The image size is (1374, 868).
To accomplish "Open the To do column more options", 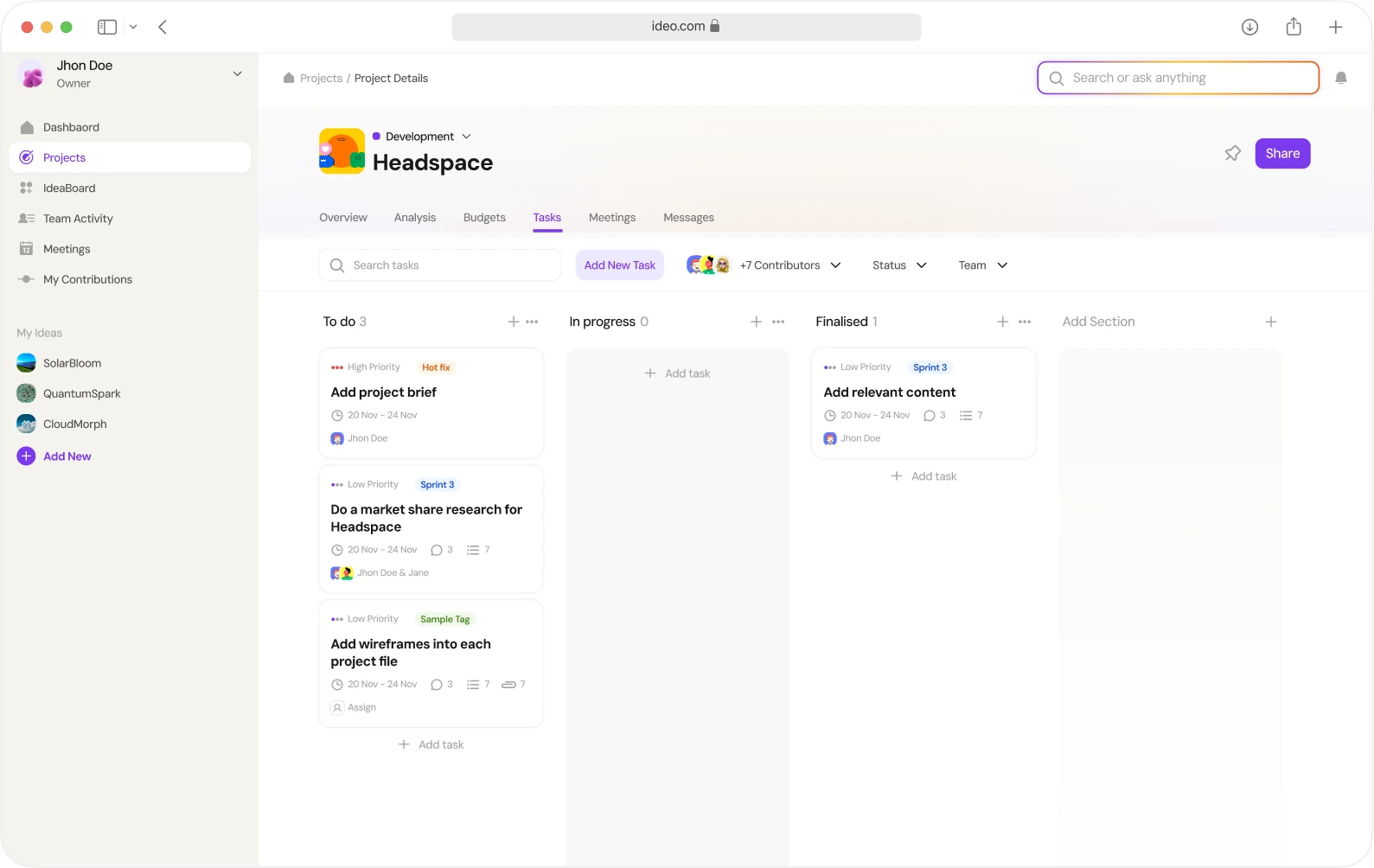I will point(532,322).
